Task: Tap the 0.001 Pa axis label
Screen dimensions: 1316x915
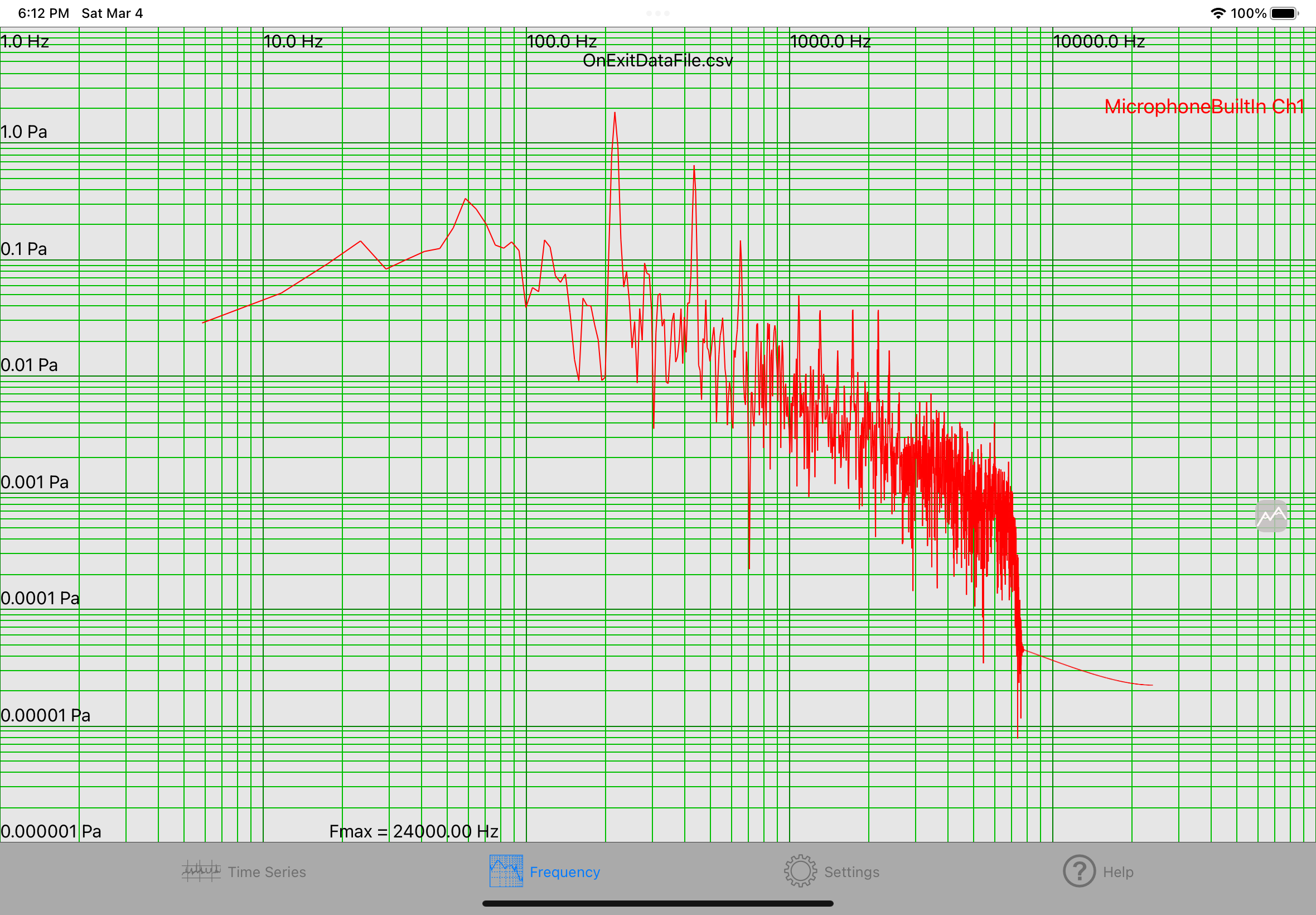Action: pyautogui.click(x=35, y=481)
